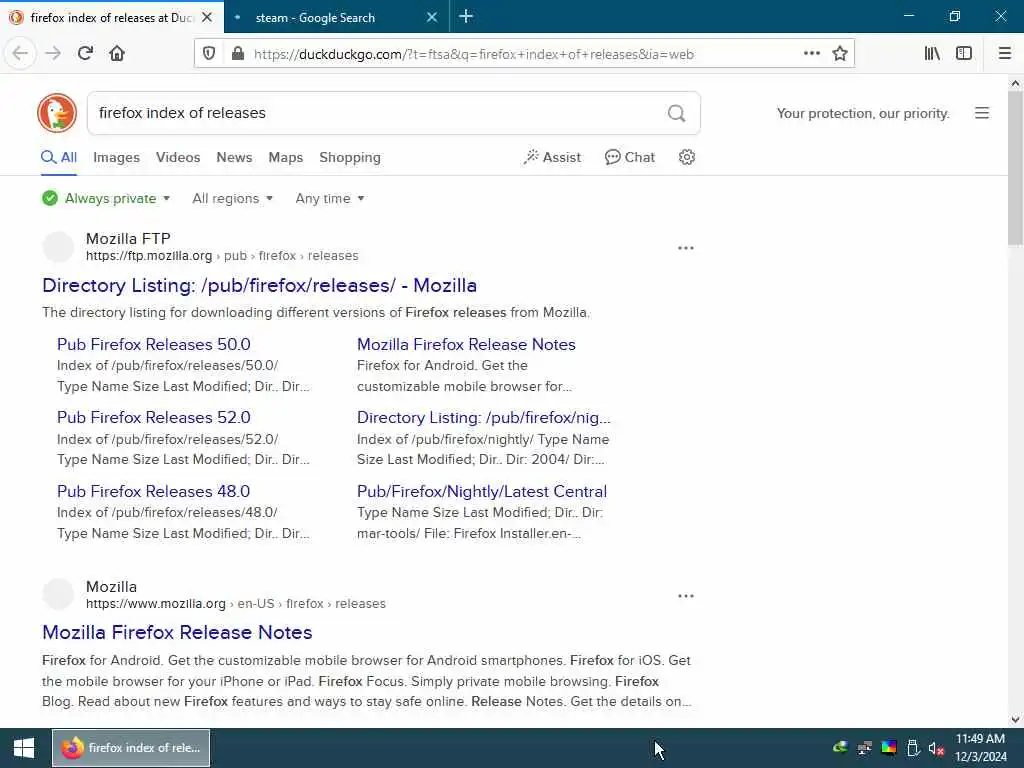Click Your protection, our priority text
The image size is (1024, 768).
click(863, 114)
